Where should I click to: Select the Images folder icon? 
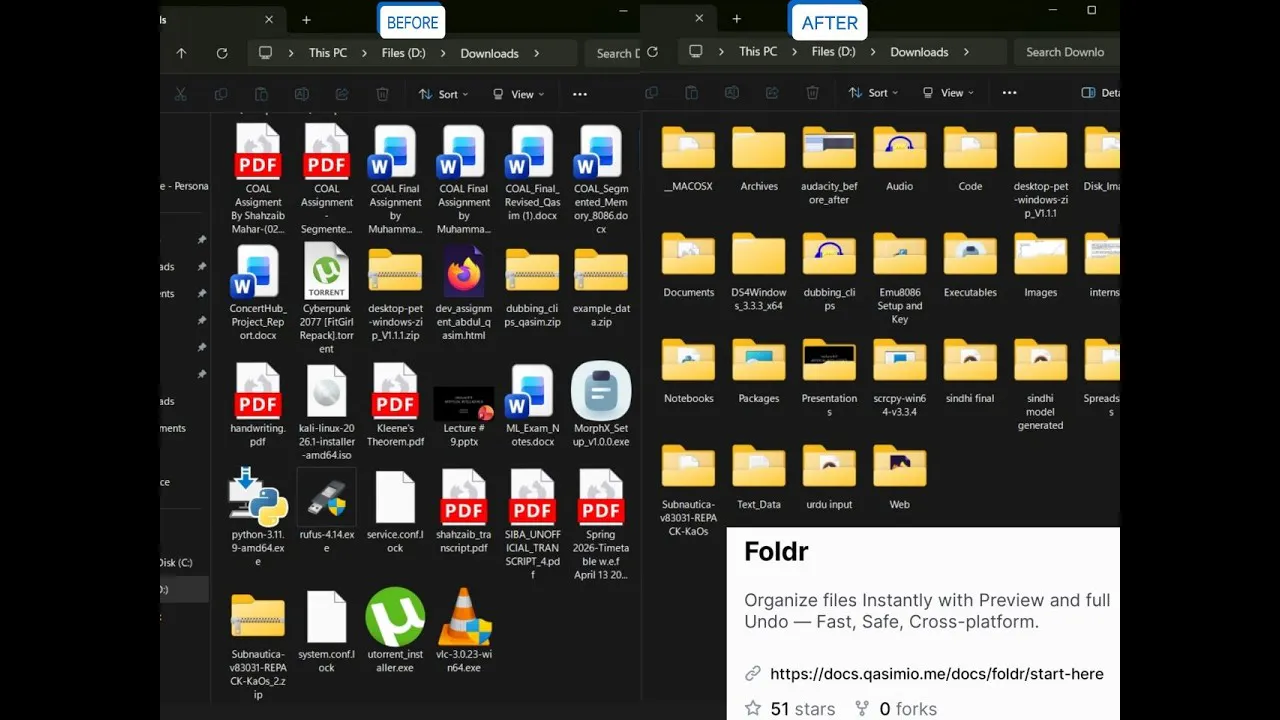1040,254
